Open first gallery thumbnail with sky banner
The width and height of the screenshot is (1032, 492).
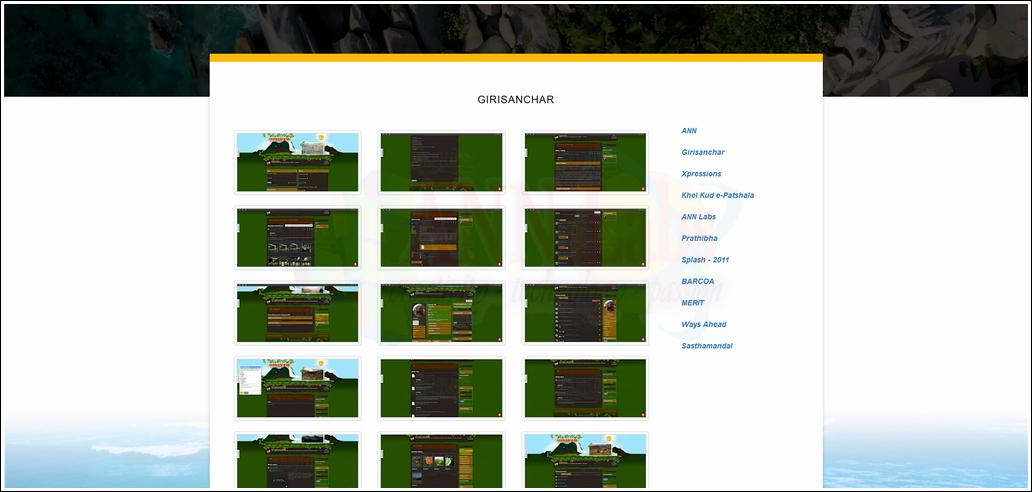pos(297,161)
